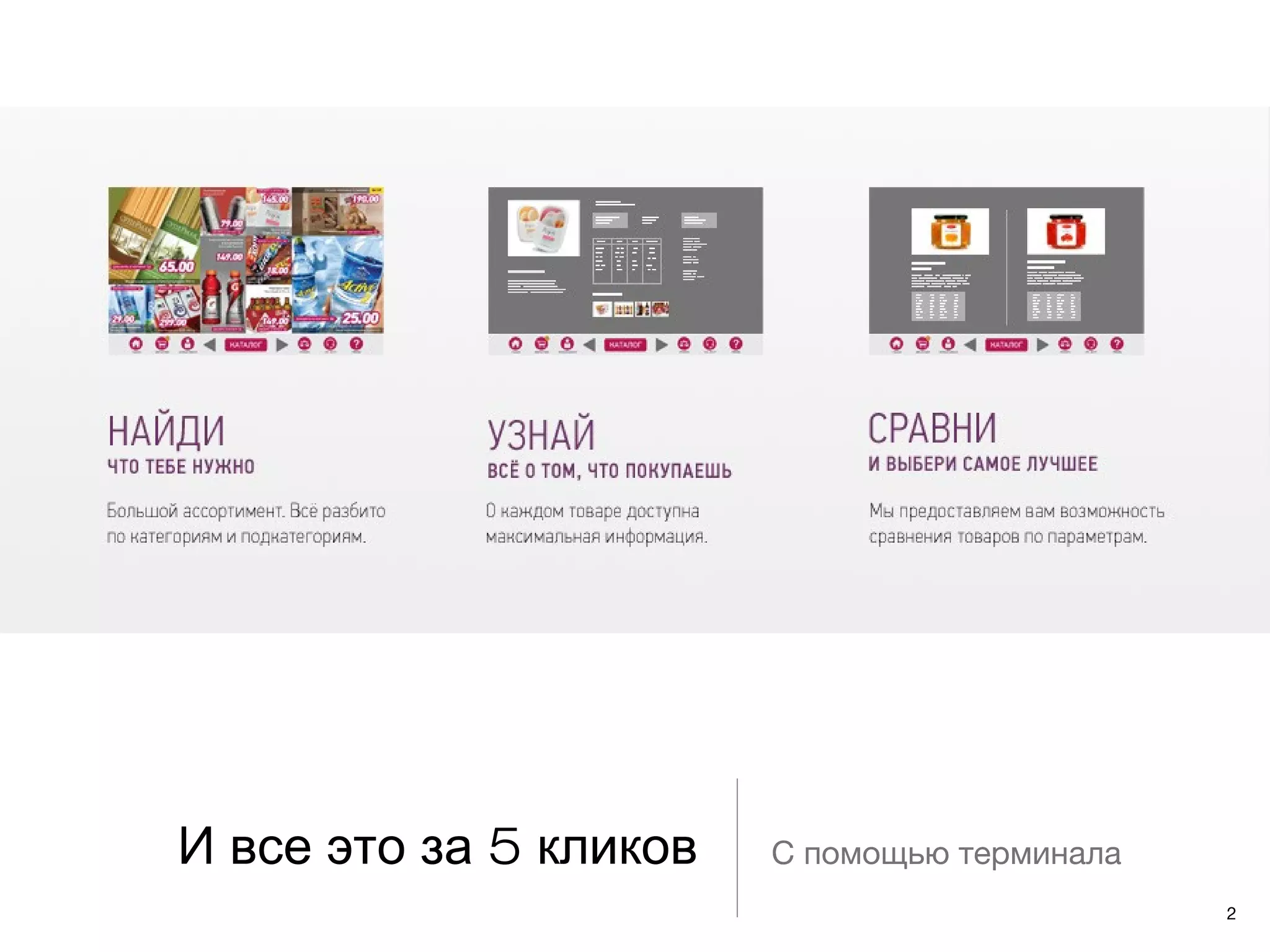Select the orange jam jar thumbnail
The width and height of the screenshot is (1270, 952).
pyautogui.click(x=949, y=231)
